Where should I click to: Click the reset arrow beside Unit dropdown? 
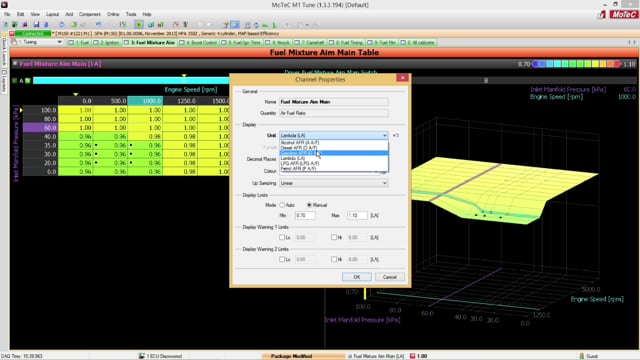click(396, 135)
